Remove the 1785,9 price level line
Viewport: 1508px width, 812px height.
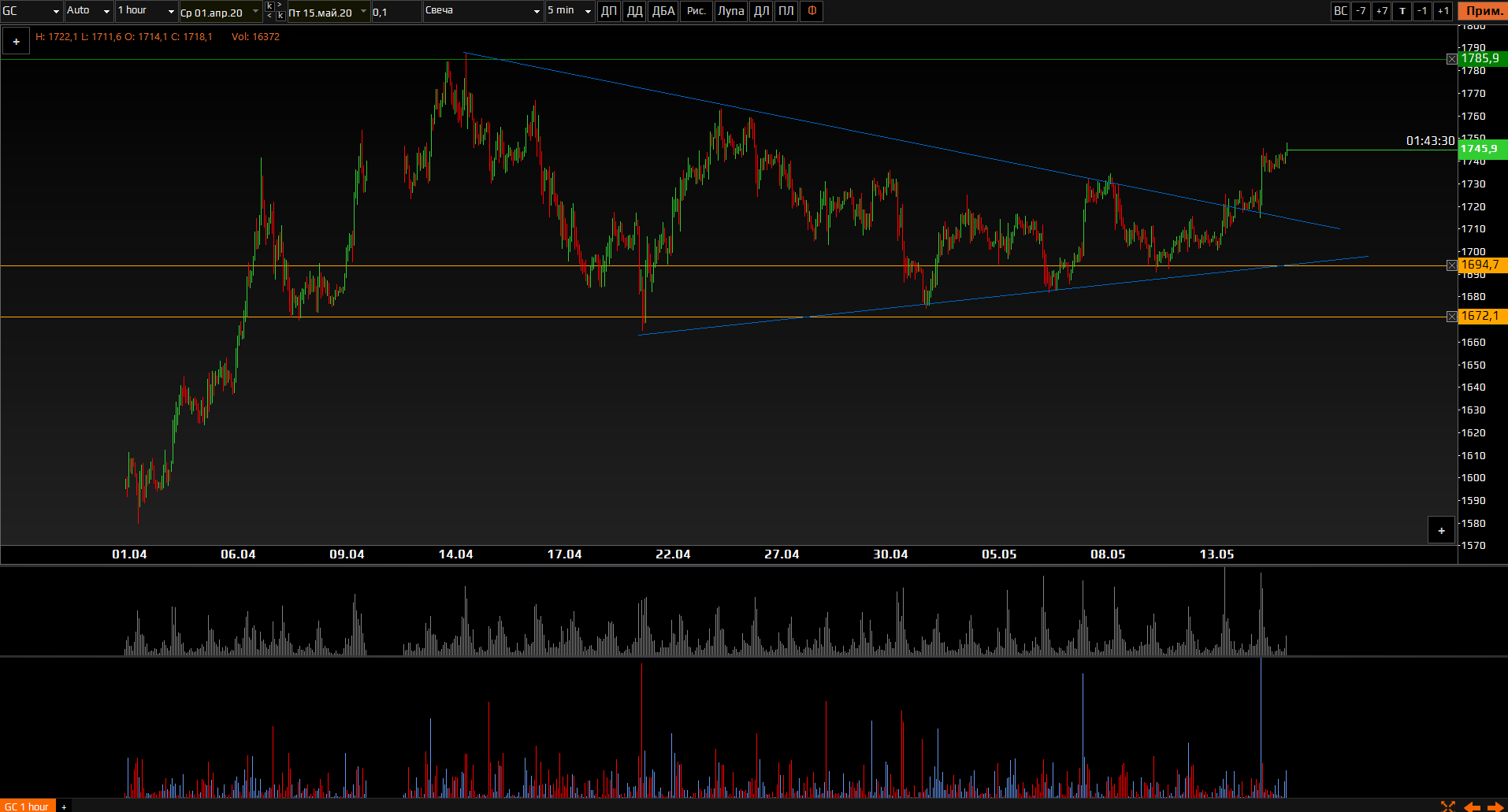coord(1451,59)
